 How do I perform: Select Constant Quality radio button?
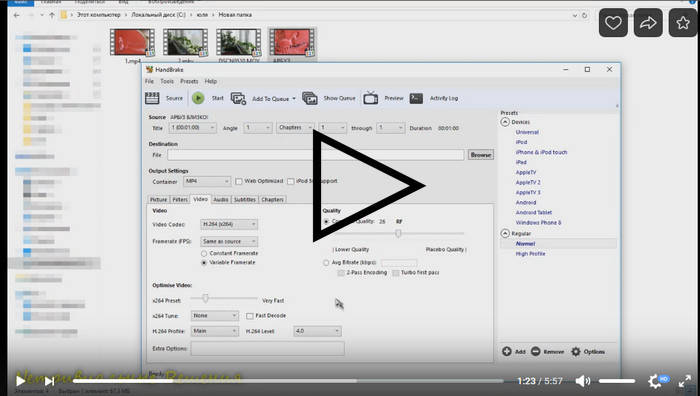[326, 221]
